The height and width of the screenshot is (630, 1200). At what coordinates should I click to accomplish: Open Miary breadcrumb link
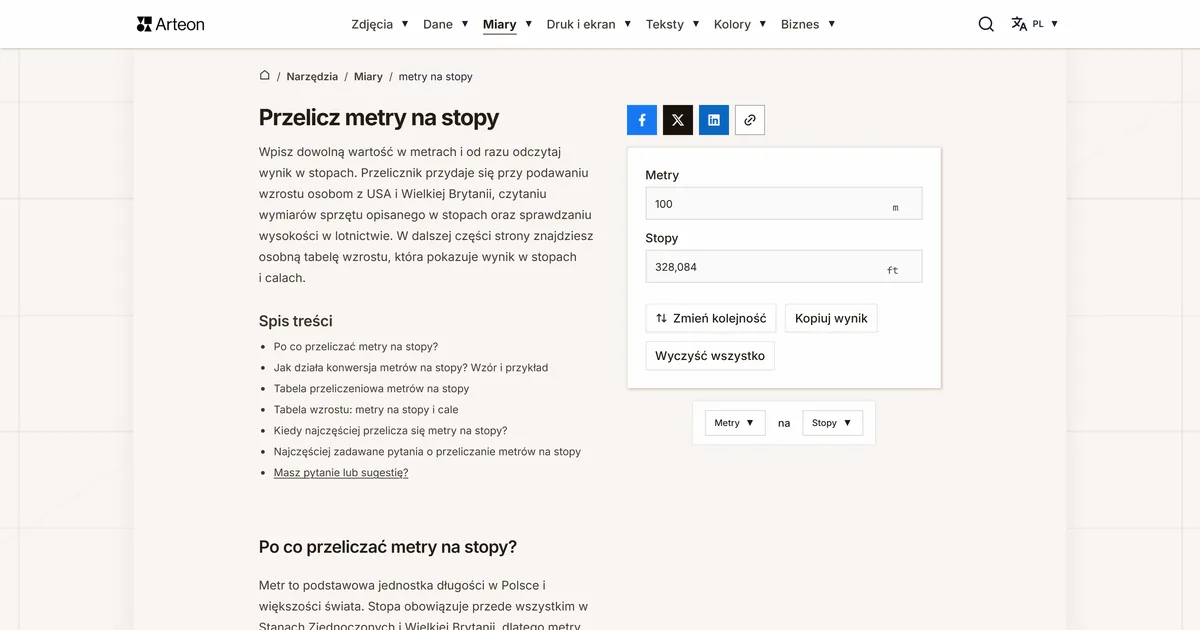[x=368, y=76]
